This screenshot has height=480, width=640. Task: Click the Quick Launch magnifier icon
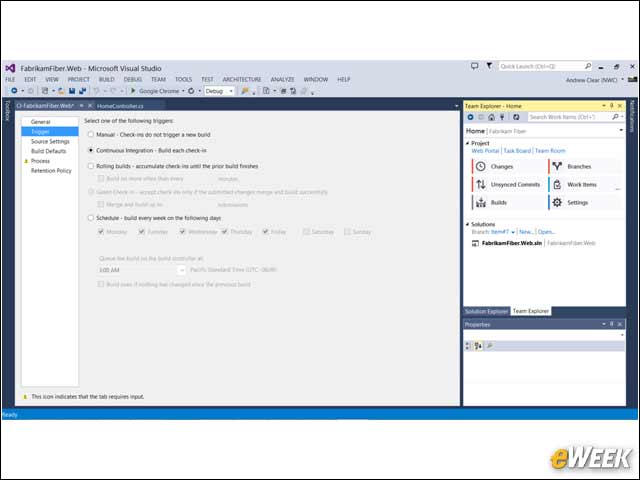click(x=588, y=66)
